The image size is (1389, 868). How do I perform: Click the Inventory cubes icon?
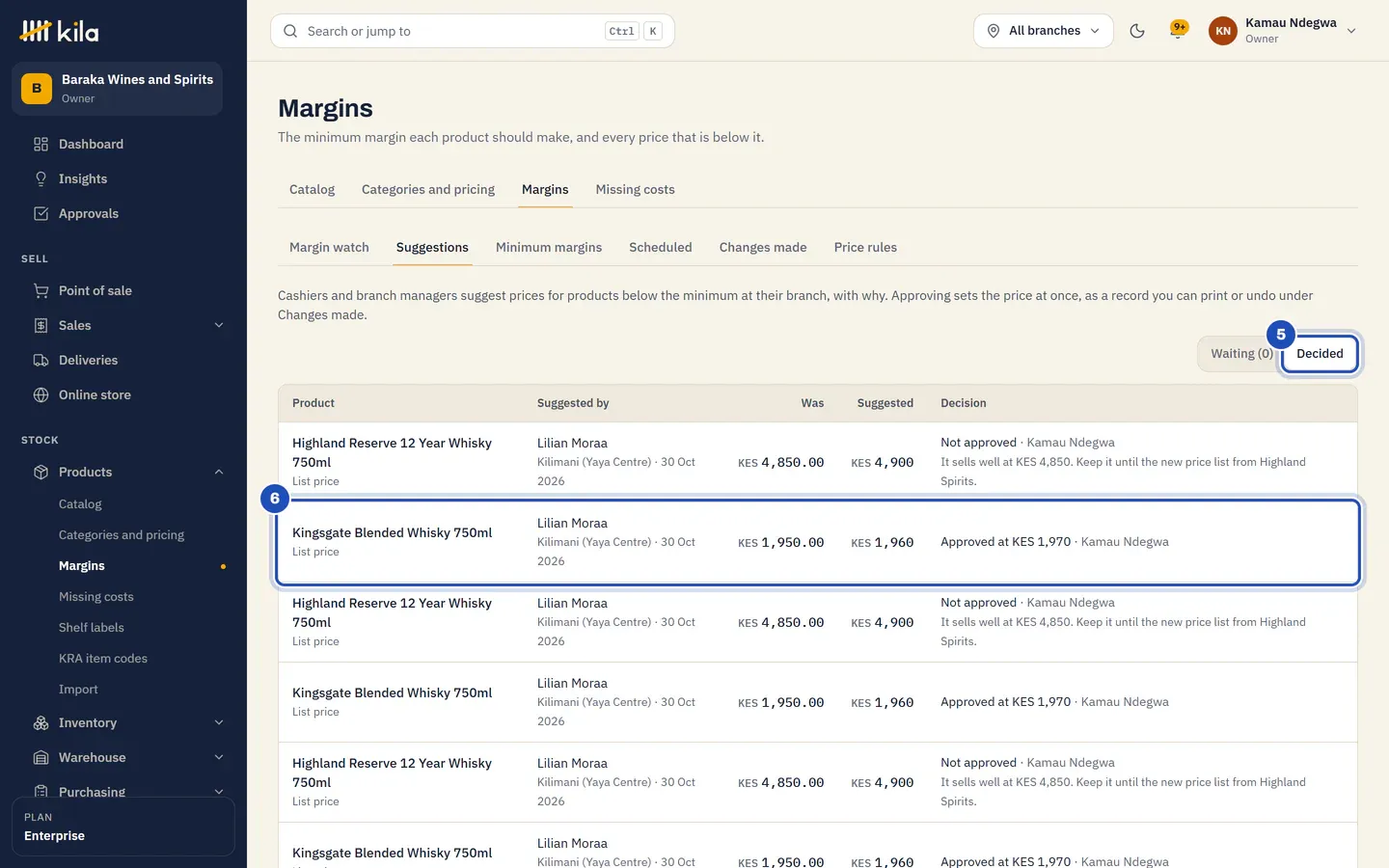[x=41, y=723]
